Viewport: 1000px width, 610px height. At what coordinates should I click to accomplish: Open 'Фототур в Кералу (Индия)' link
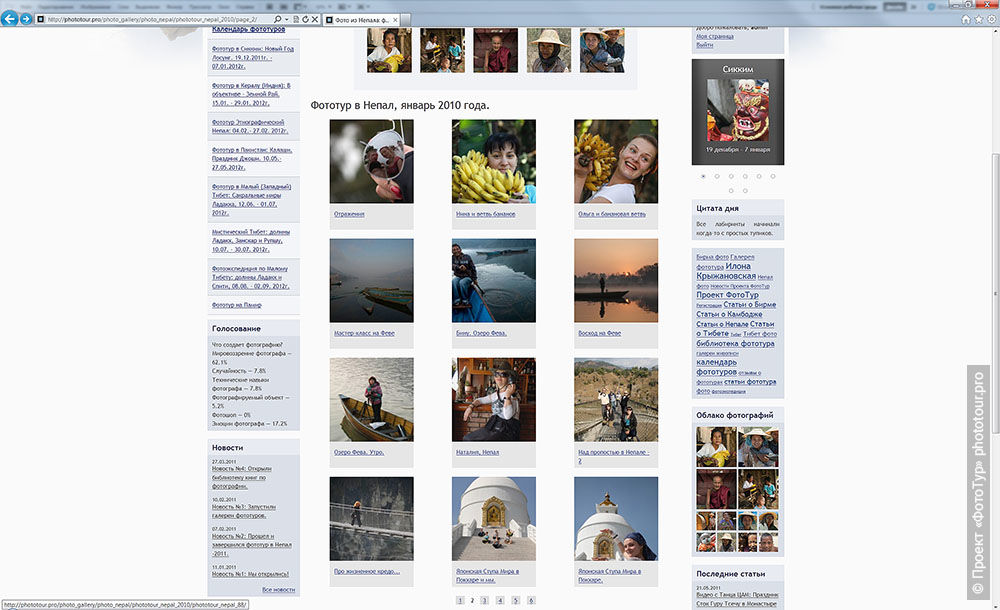[x=251, y=94]
